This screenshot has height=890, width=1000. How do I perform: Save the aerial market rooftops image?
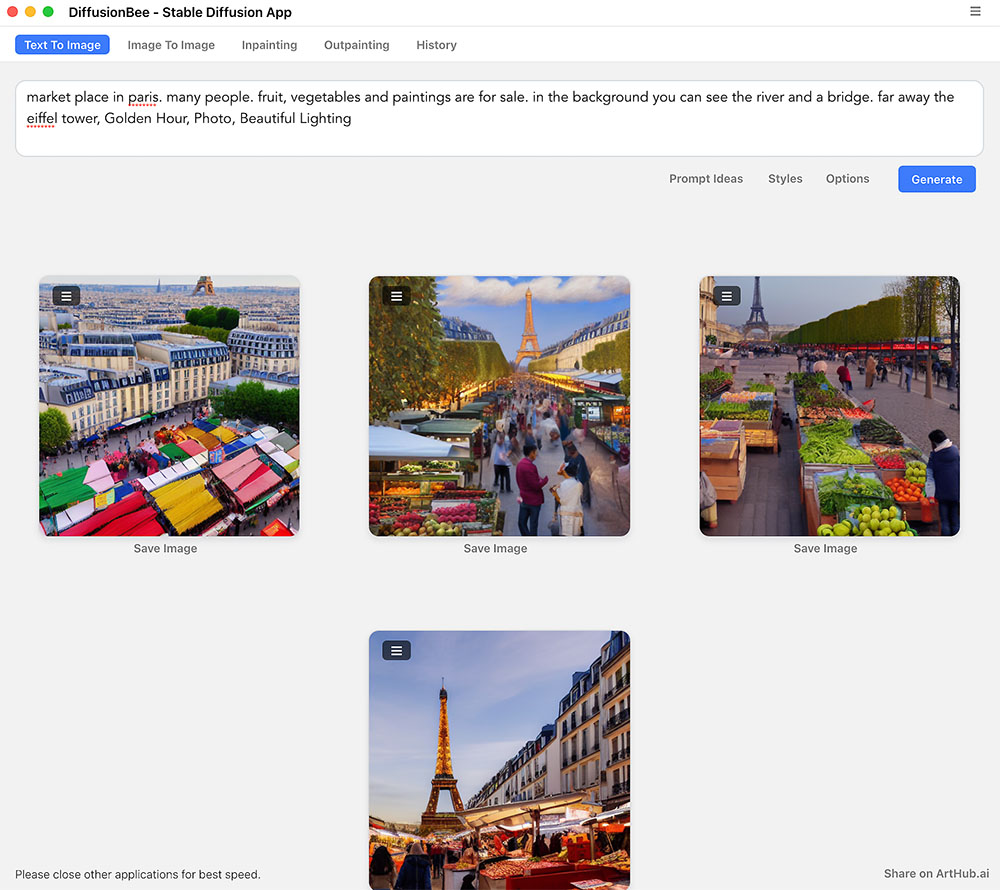(165, 548)
